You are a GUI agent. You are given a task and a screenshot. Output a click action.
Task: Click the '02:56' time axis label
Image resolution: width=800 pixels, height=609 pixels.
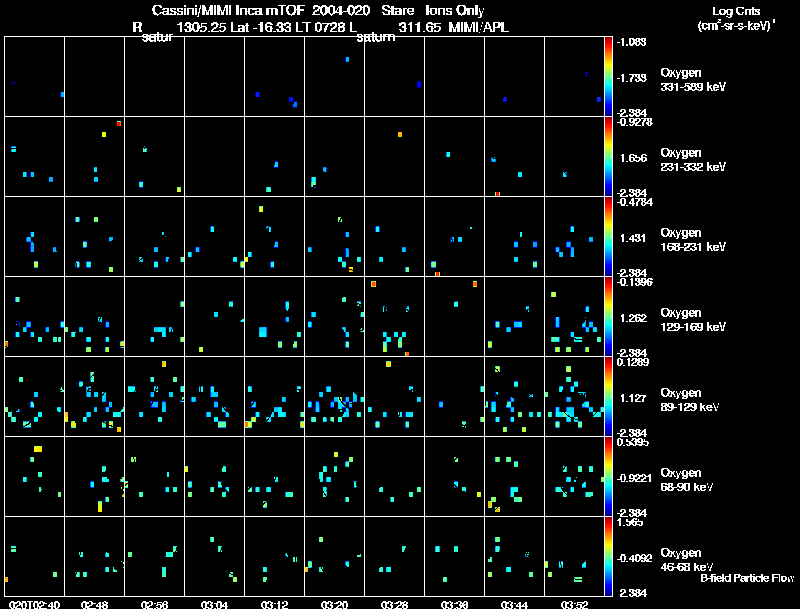pos(155,604)
